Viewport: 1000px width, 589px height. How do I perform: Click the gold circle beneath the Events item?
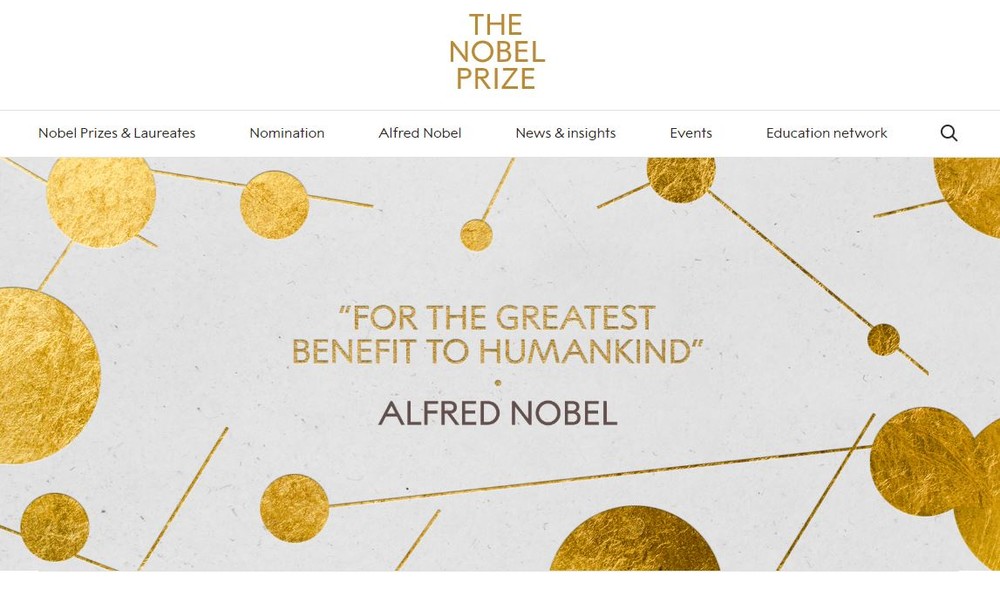click(681, 178)
